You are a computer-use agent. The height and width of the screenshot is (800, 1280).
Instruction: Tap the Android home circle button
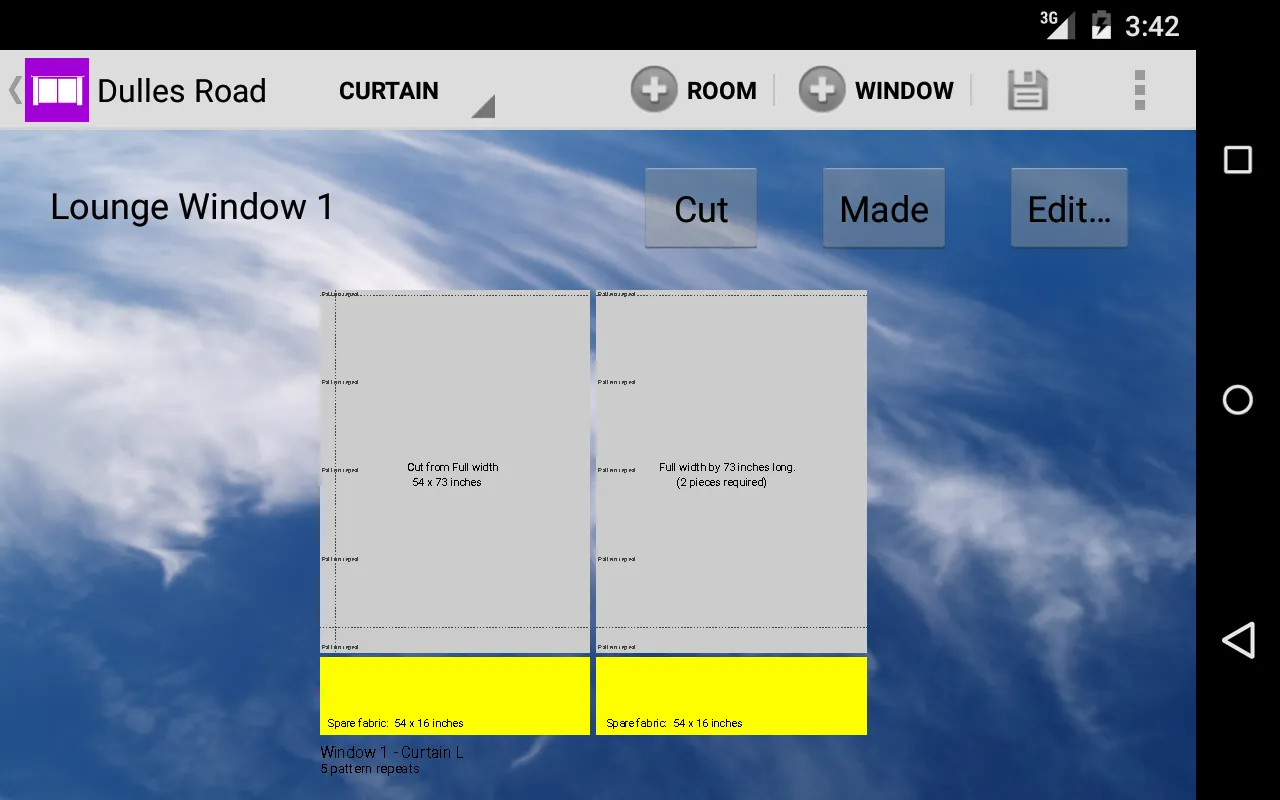1238,400
